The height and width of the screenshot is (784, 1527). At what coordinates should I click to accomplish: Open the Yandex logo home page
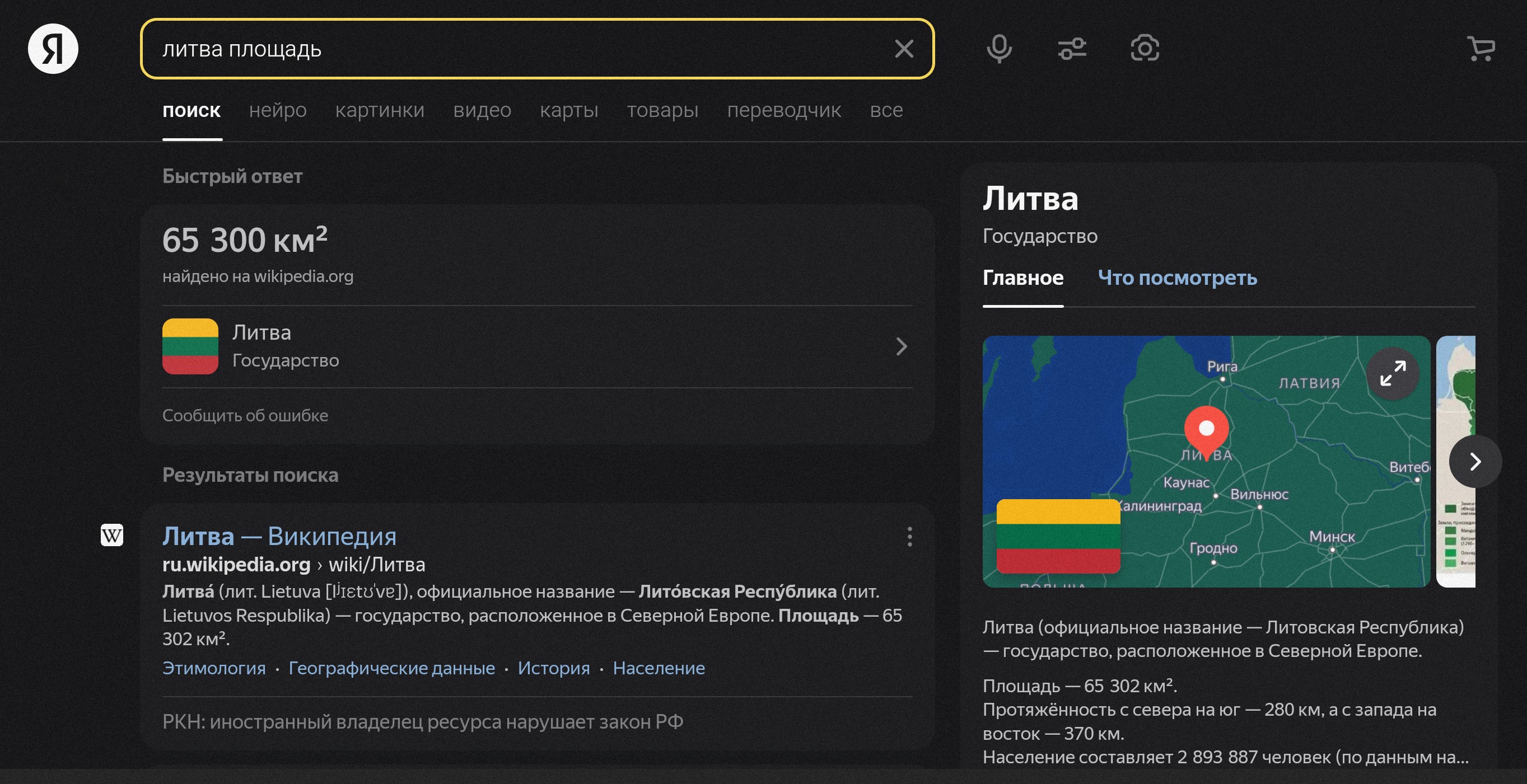(x=53, y=49)
